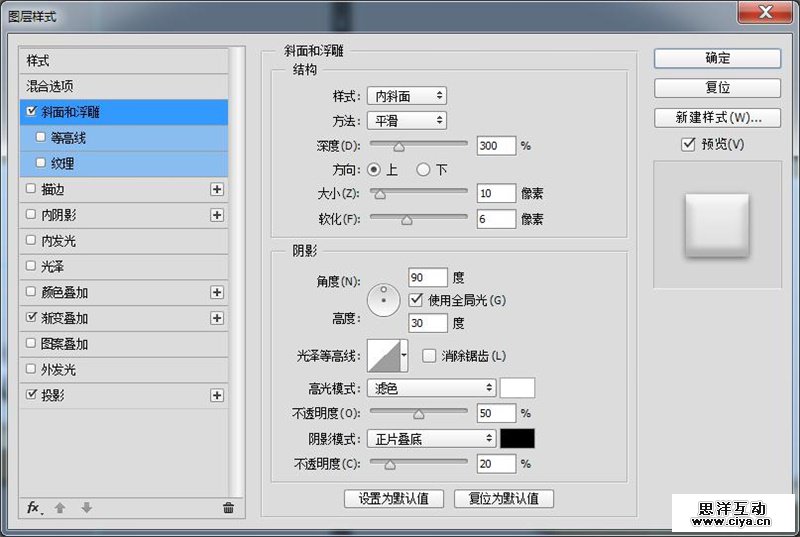This screenshot has width=800, height=537.
Task: Click plus icon next to 投影
Action: (217, 396)
